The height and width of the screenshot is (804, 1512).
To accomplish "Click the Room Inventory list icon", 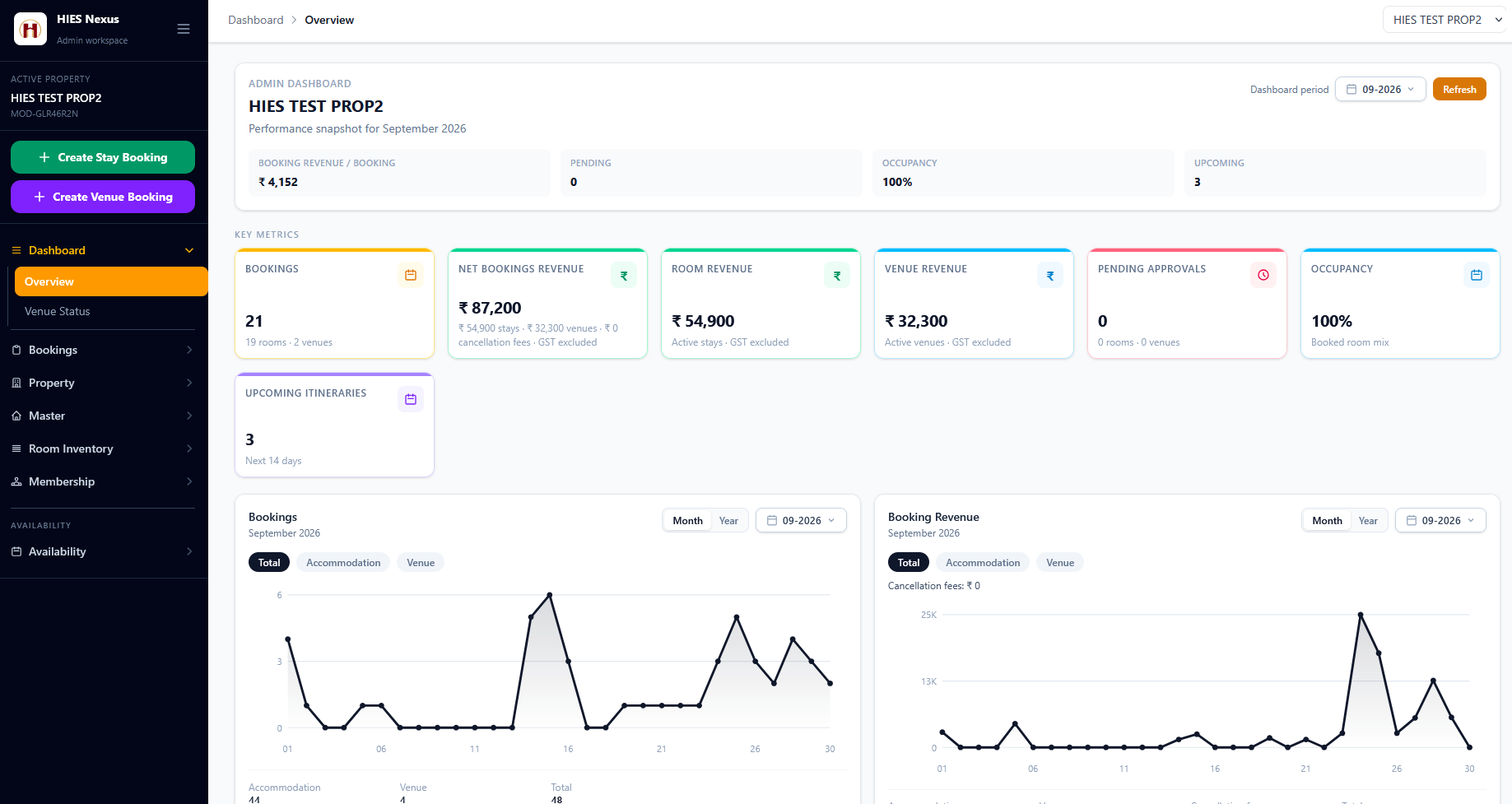I will 16,448.
